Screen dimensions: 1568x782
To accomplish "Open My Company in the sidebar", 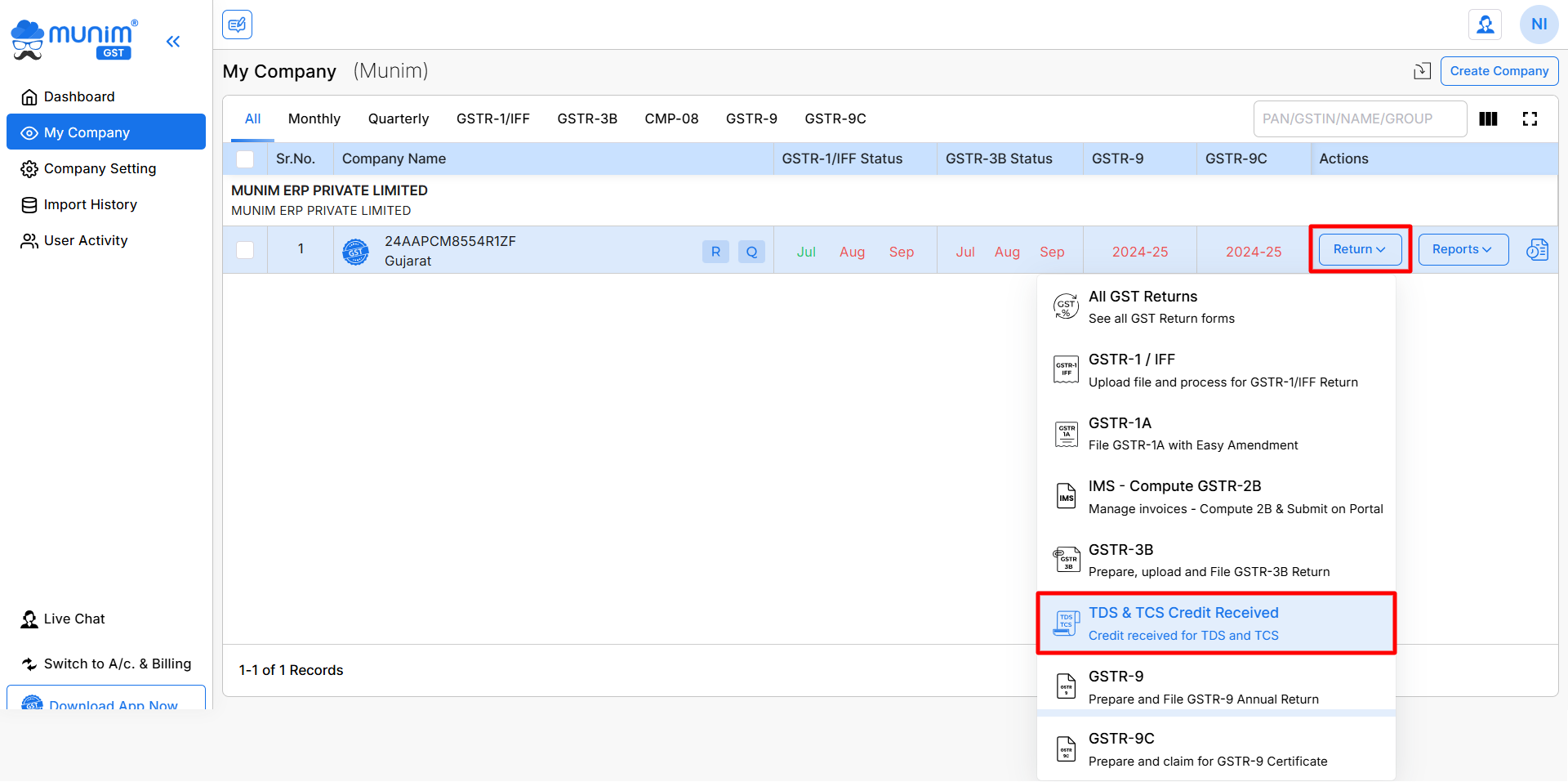I will (106, 132).
